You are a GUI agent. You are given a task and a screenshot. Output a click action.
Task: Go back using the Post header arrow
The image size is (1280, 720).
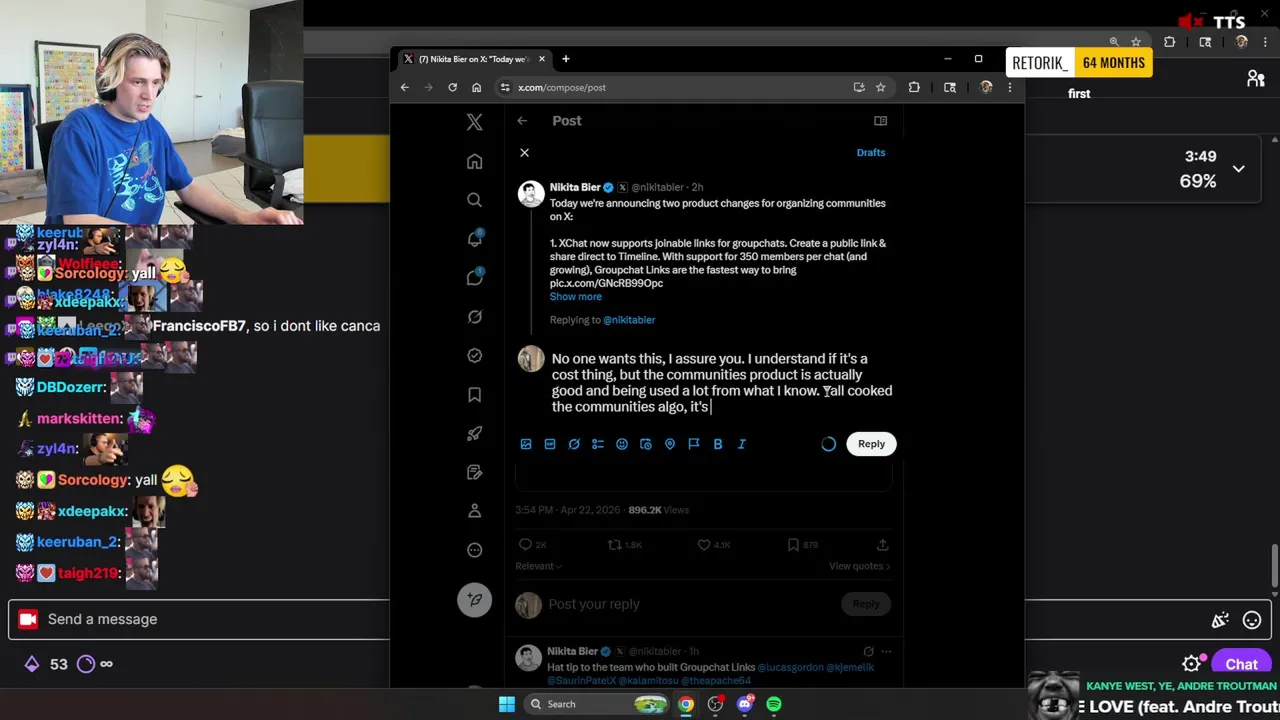click(x=522, y=120)
